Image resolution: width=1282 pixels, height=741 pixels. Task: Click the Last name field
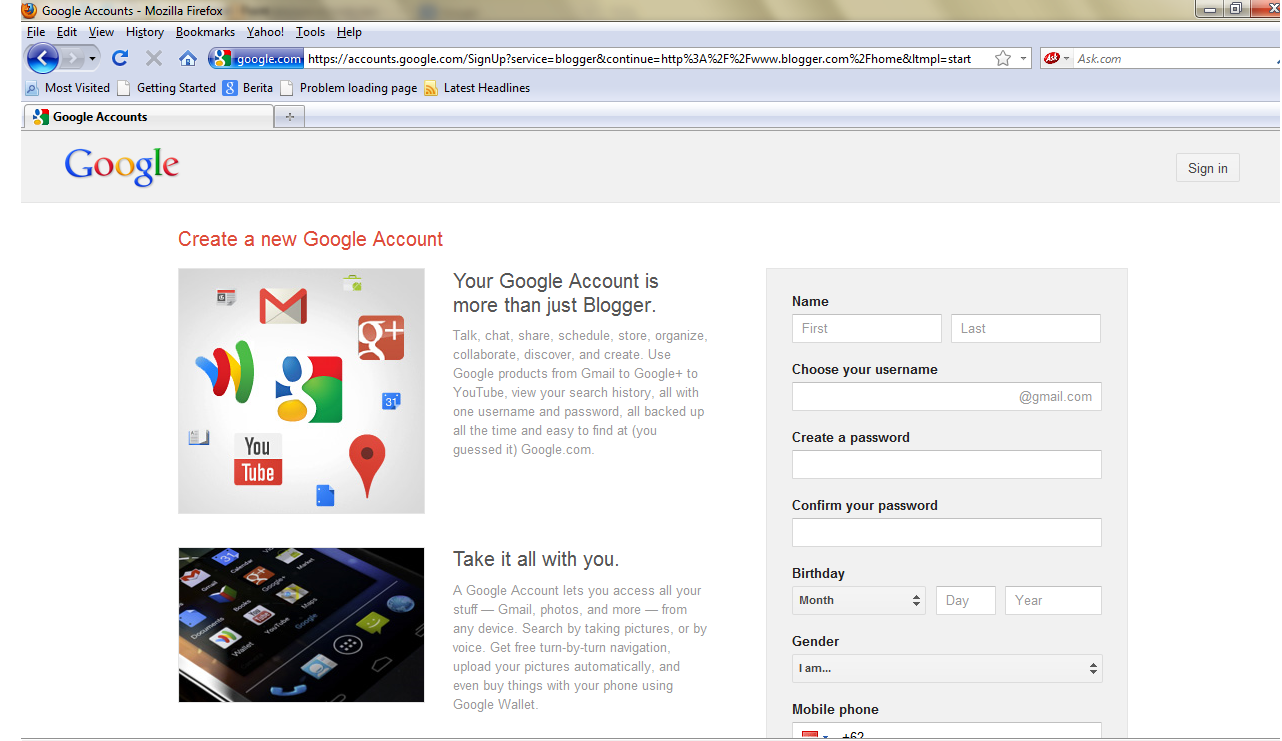pos(1026,328)
